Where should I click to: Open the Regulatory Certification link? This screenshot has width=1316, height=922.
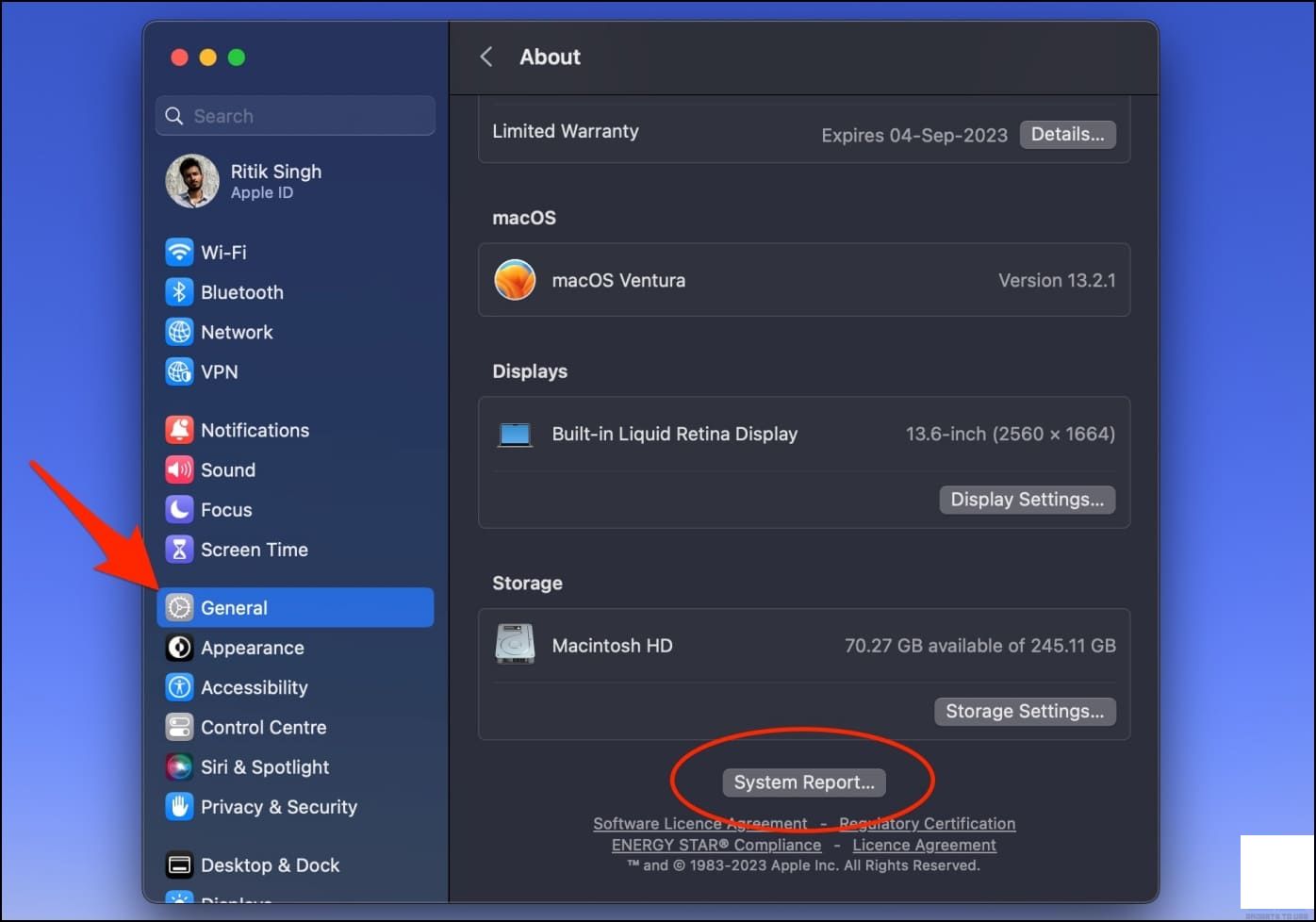pyautogui.click(x=928, y=823)
